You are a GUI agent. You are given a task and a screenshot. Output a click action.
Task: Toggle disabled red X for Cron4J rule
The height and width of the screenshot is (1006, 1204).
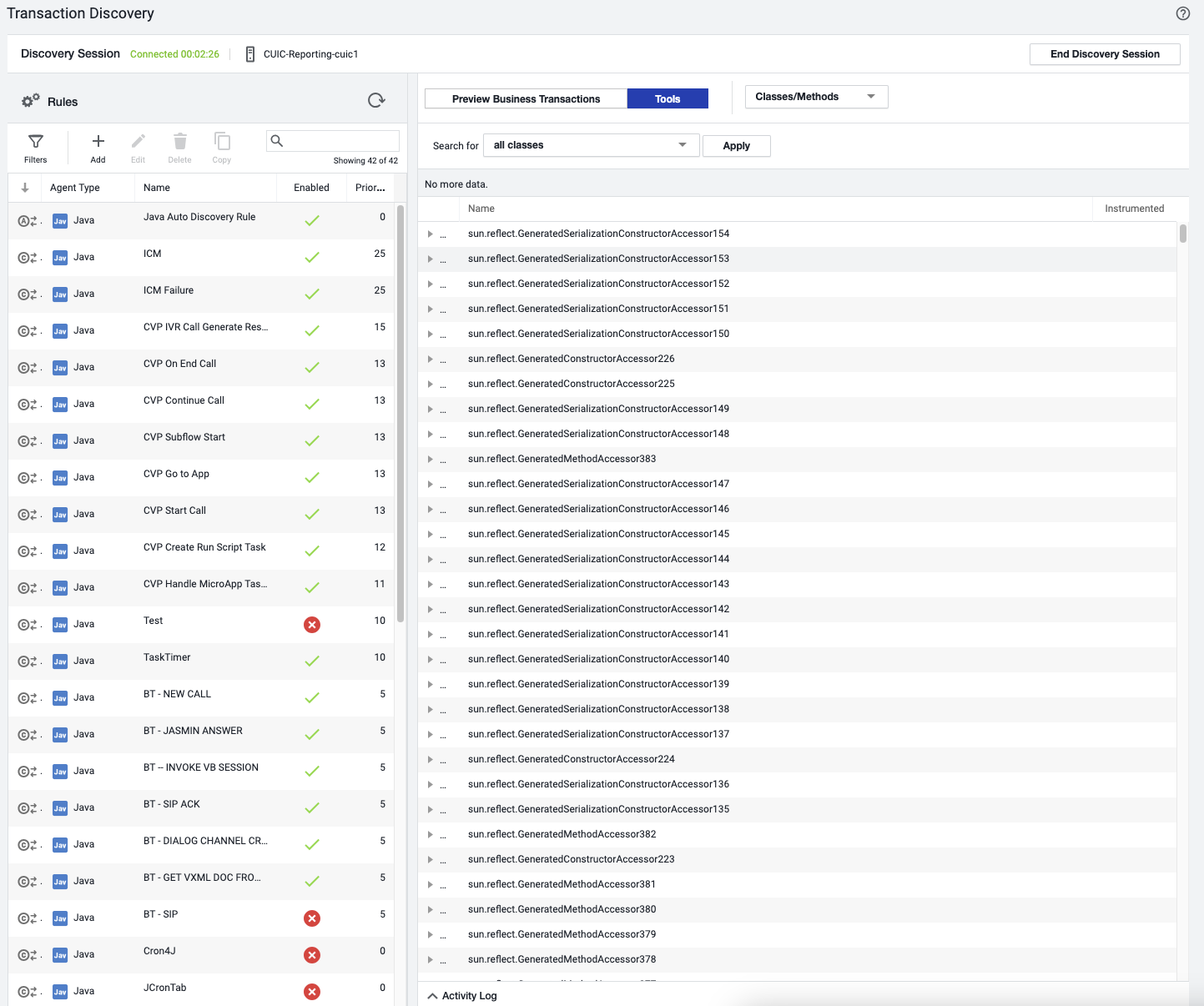coord(312,955)
